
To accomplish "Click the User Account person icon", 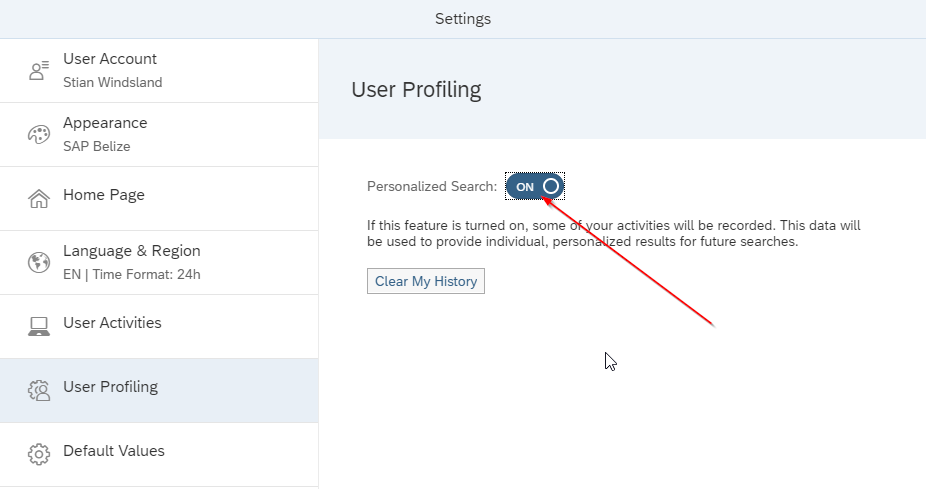I will point(39,71).
